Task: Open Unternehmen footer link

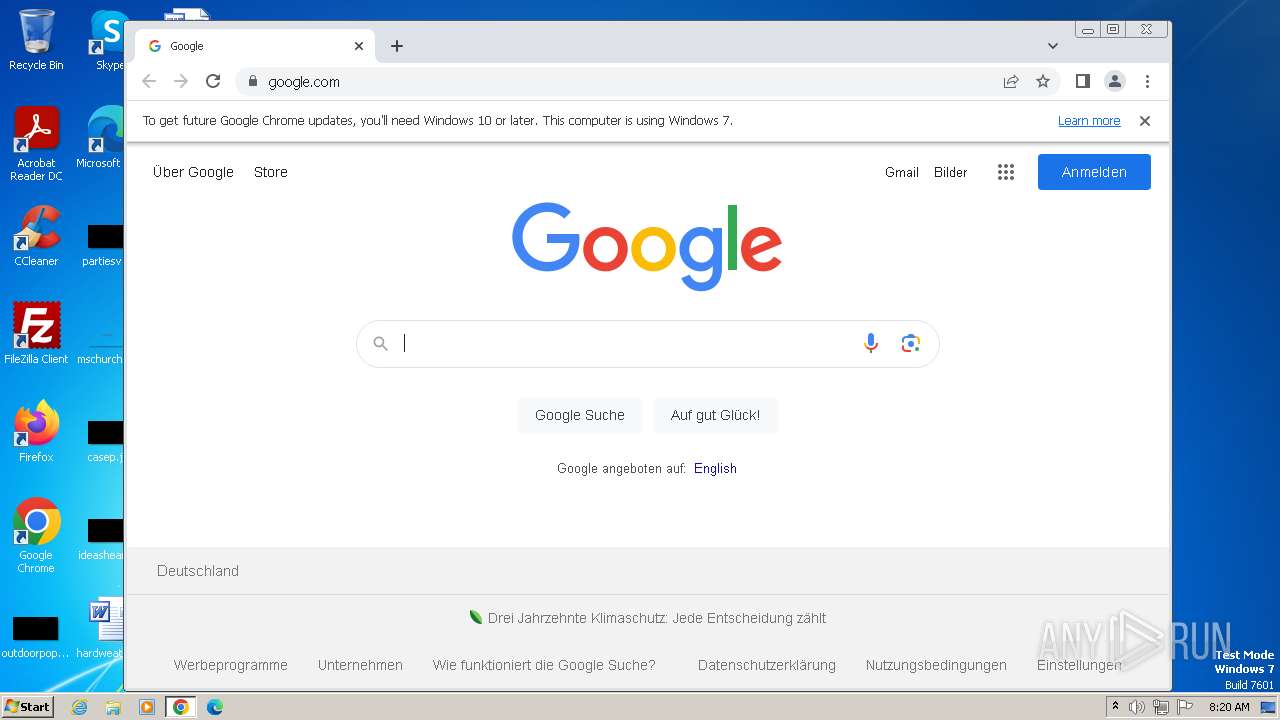Action: pyautogui.click(x=360, y=665)
